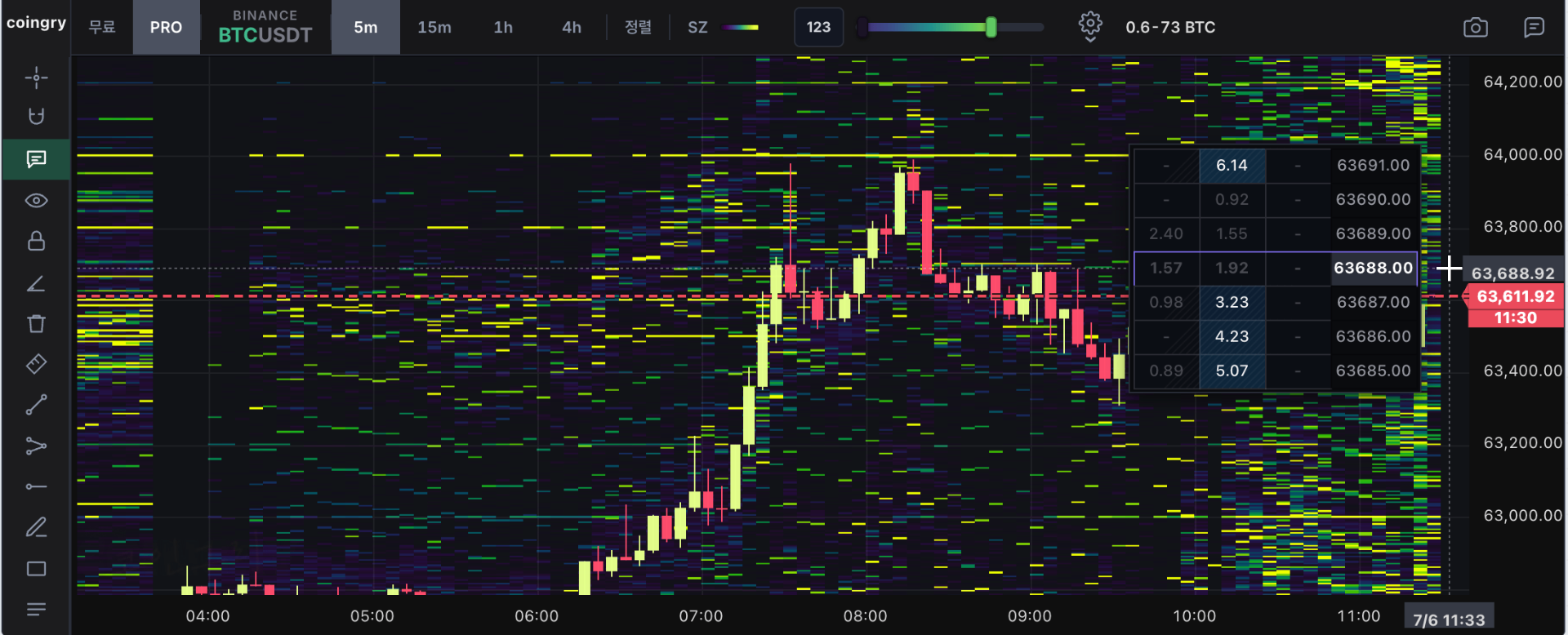Select the comment annotation tool in sidebar

[36, 159]
